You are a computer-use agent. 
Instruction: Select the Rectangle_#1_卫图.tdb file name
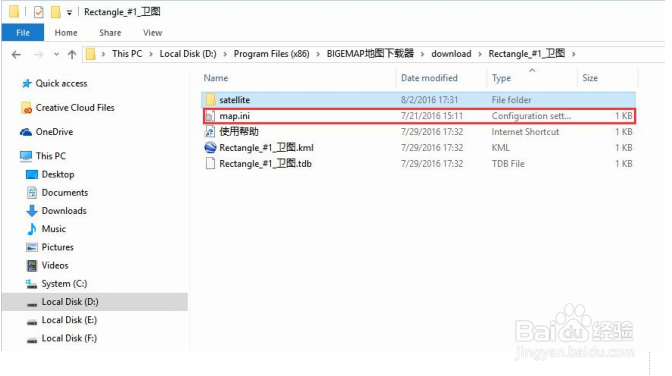pyautogui.click(x=265, y=163)
